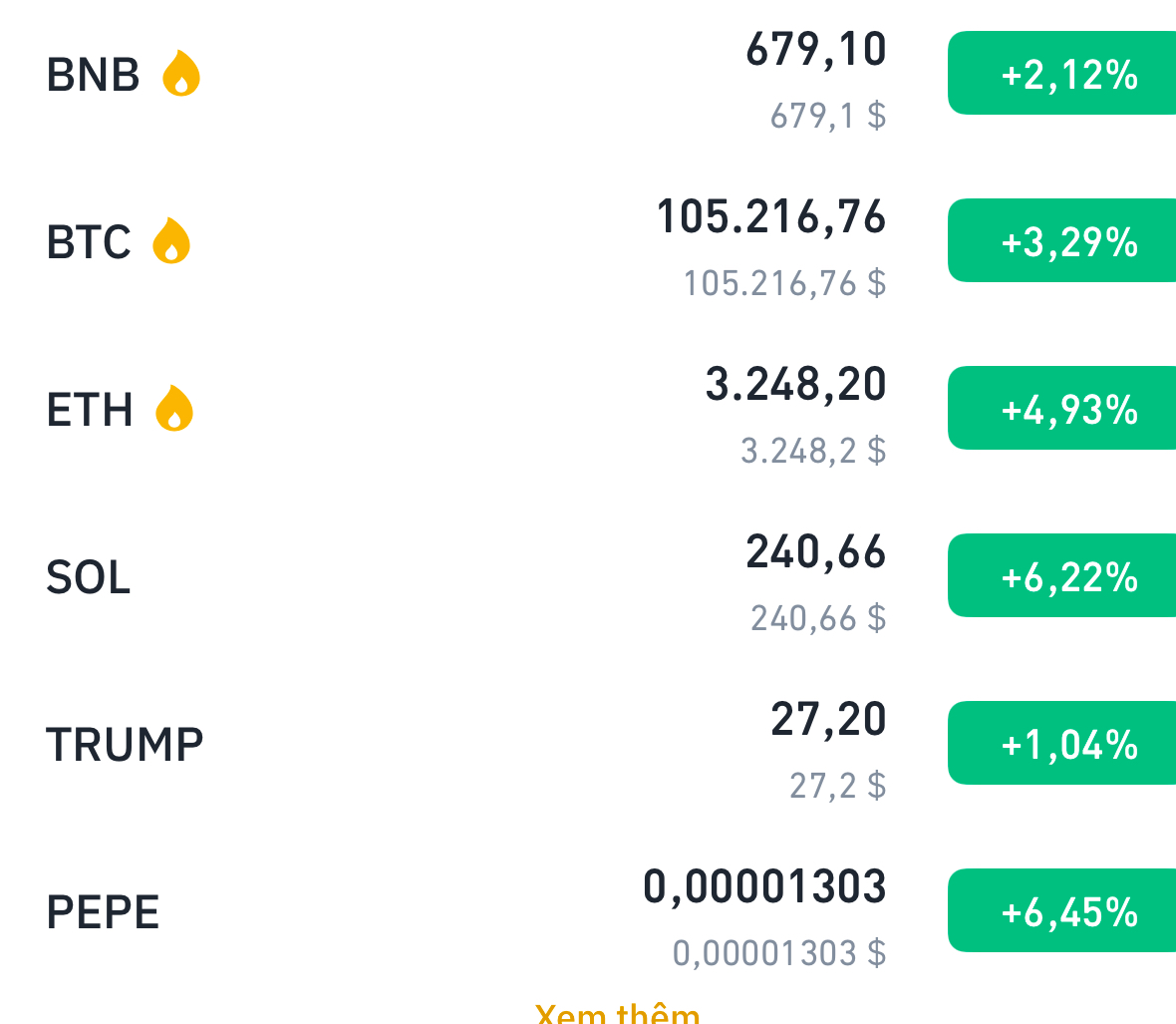Click the Xem thêm link
Viewport: 1176px width, 1024px height.
[x=618, y=1014]
